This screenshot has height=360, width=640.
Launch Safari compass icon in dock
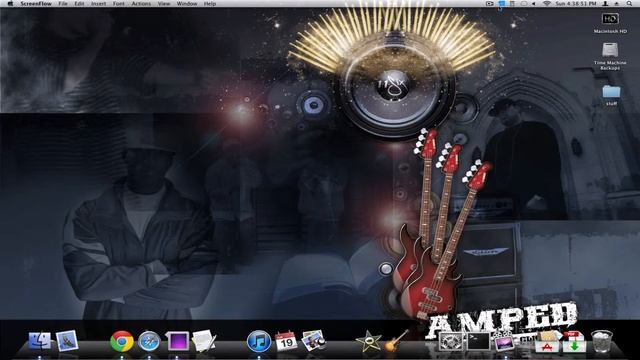(x=149, y=341)
